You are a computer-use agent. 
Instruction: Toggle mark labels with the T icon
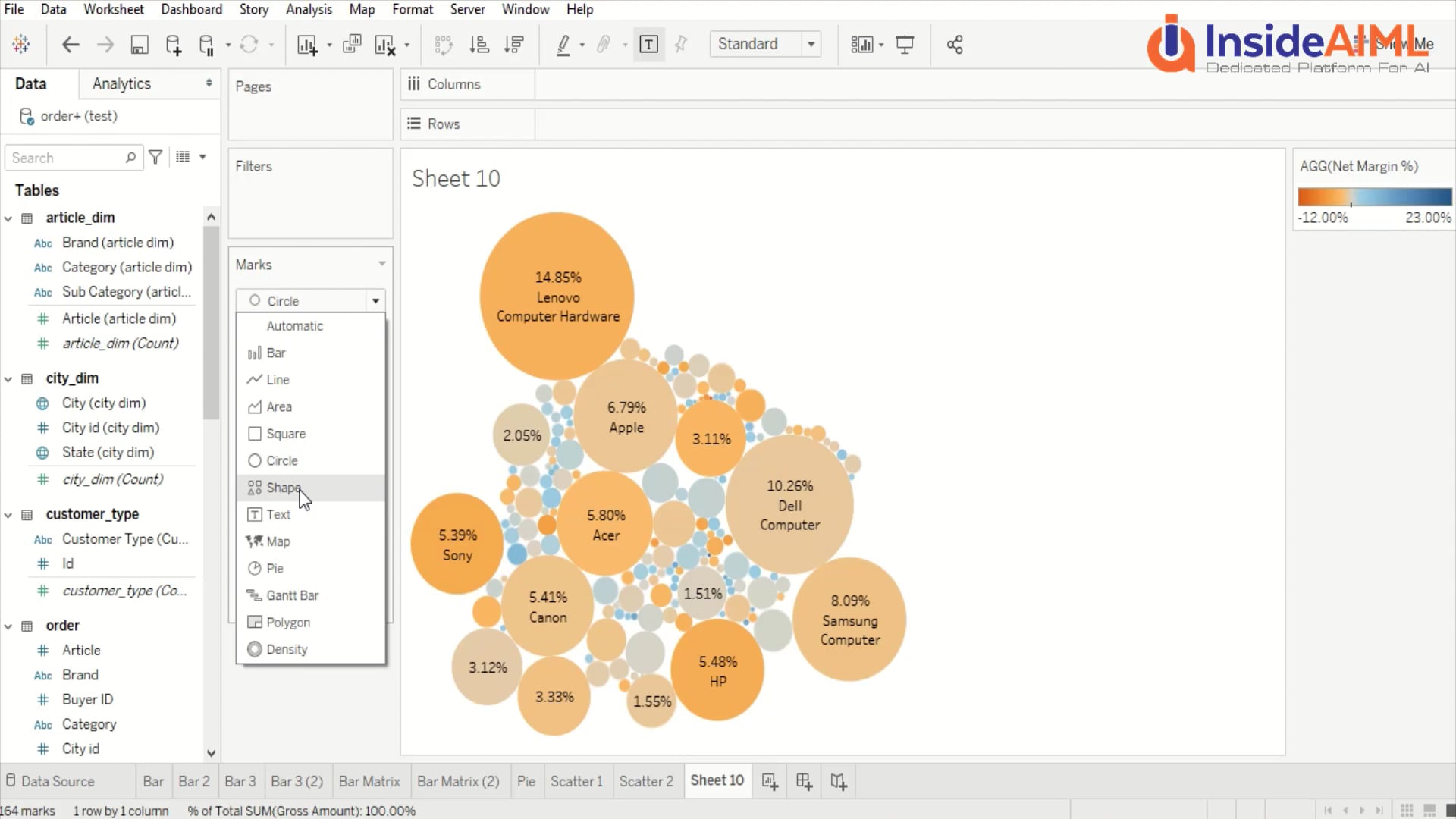click(x=649, y=44)
